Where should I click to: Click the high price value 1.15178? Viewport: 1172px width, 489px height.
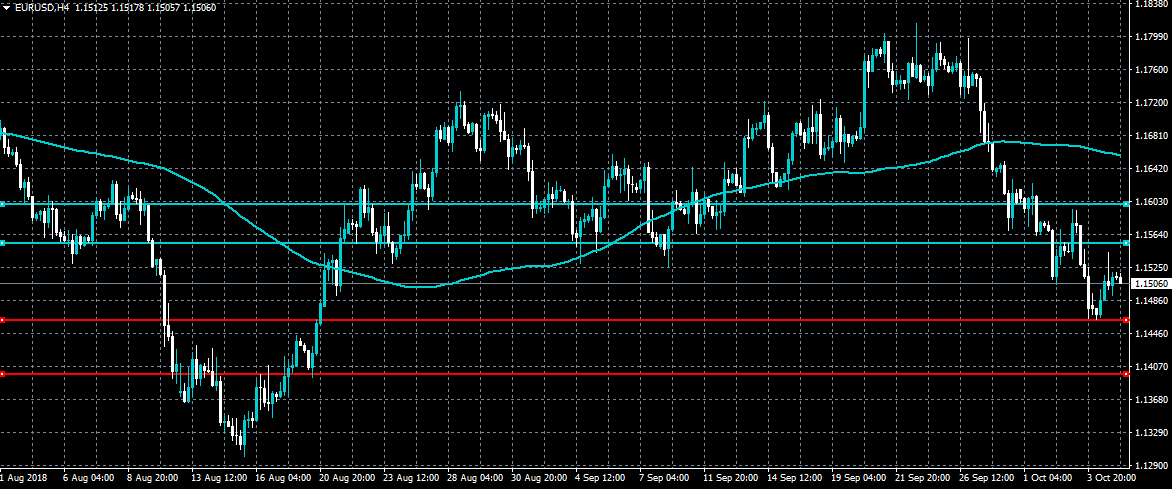click(128, 7)
